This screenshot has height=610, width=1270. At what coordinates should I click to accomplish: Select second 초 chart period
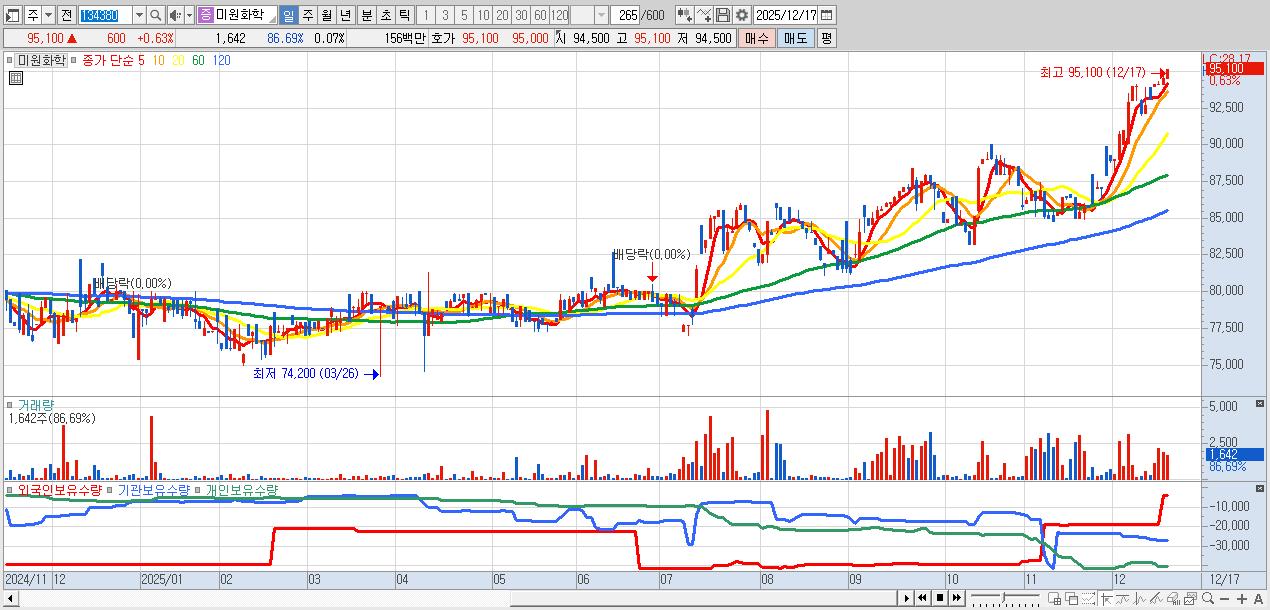tap(386, 15)
